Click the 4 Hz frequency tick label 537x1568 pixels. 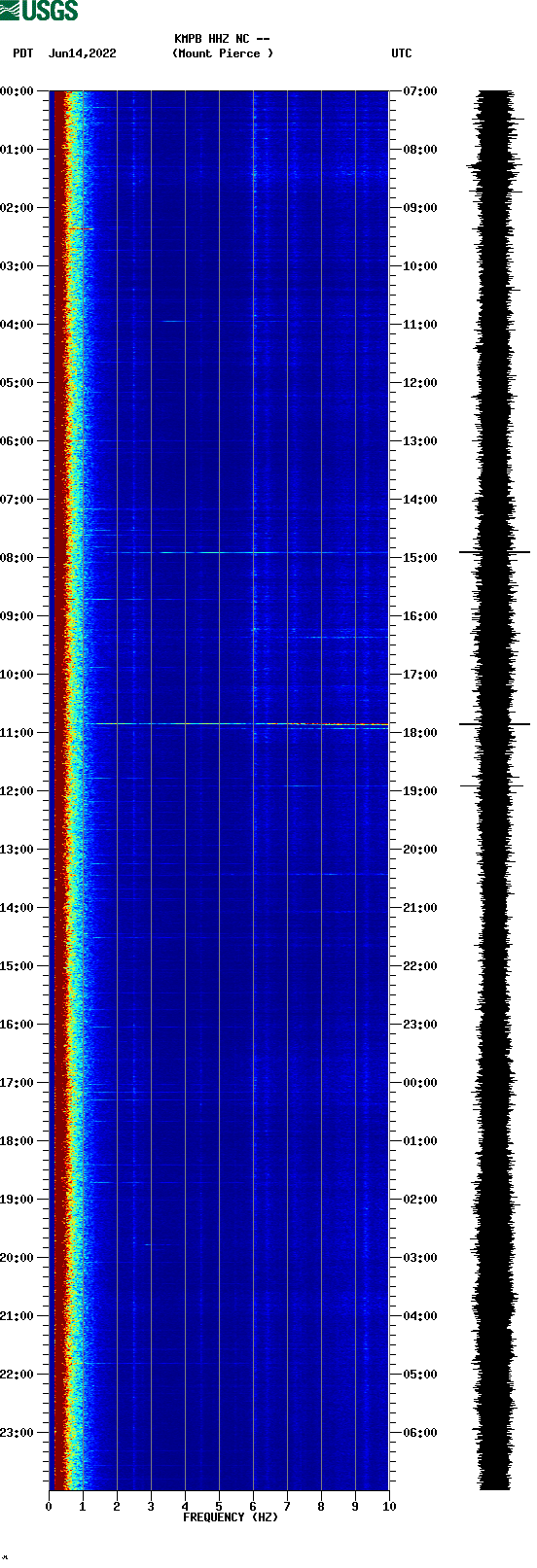185,1507
